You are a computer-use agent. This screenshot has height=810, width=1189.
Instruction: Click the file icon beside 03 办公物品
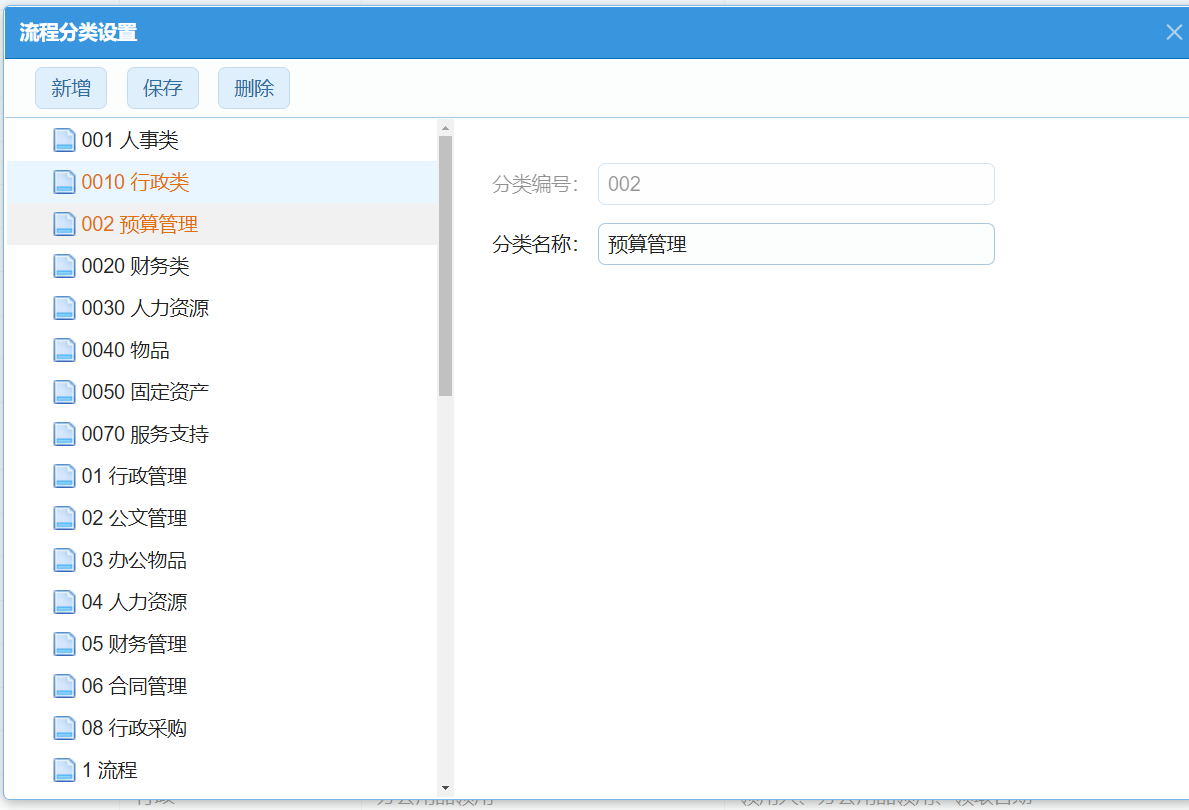click(64, 561)
